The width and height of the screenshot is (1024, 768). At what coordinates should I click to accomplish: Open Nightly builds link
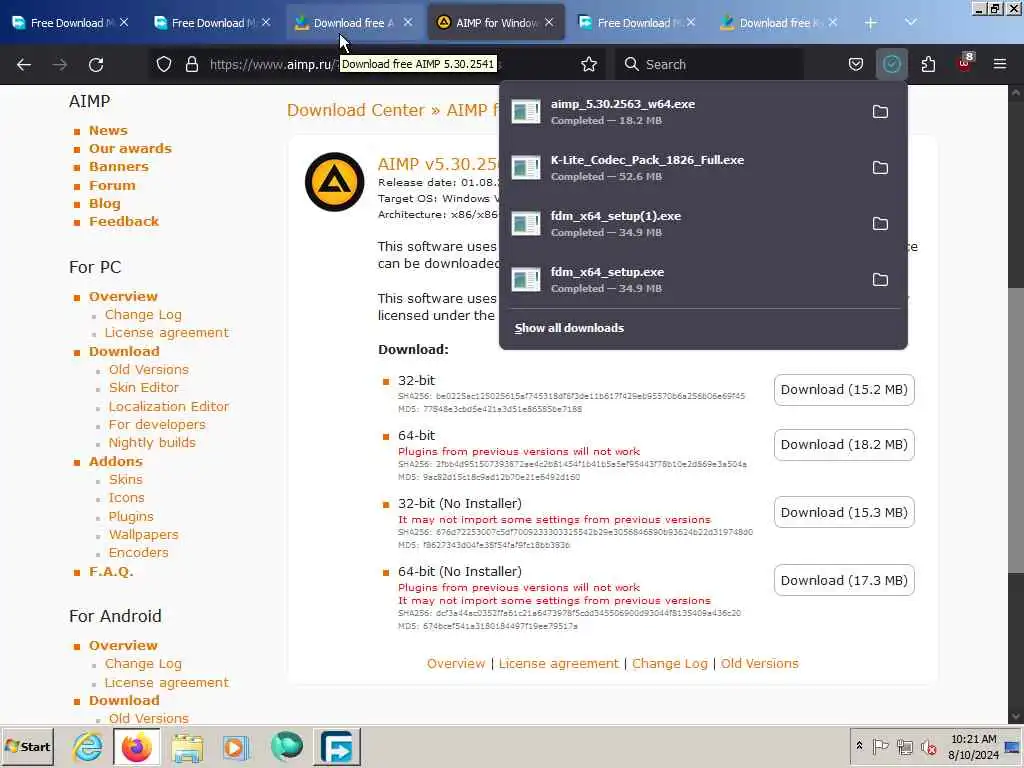coord(152,442)
